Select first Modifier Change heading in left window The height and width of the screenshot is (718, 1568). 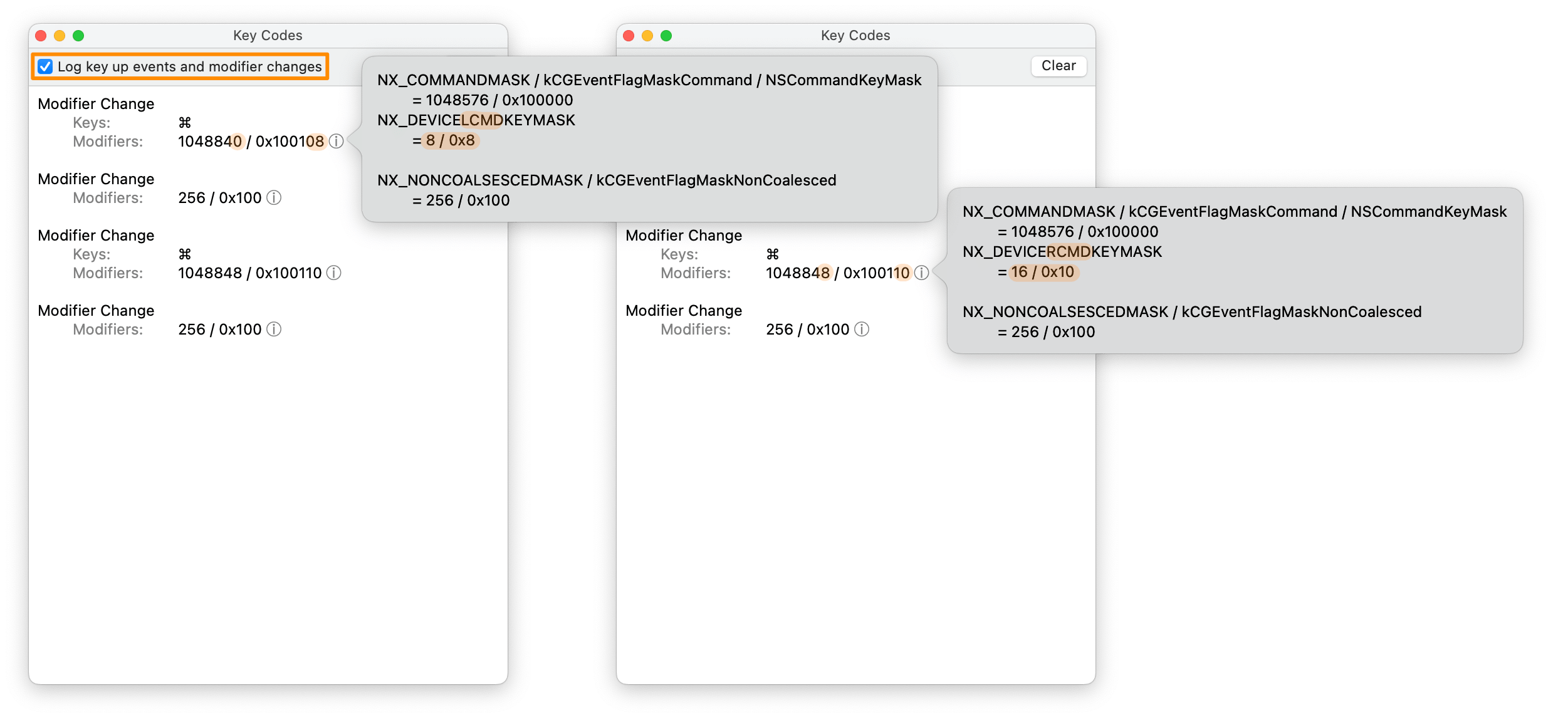click(96, 104)
